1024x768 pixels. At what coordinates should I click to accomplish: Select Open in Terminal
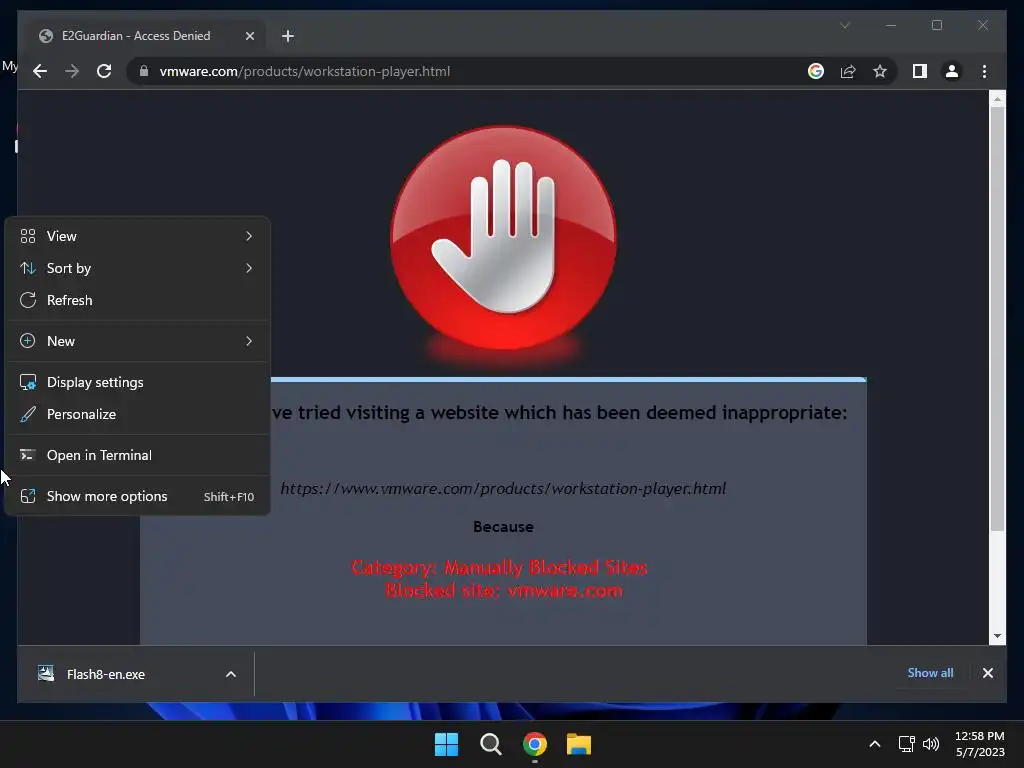coord(137,455)
